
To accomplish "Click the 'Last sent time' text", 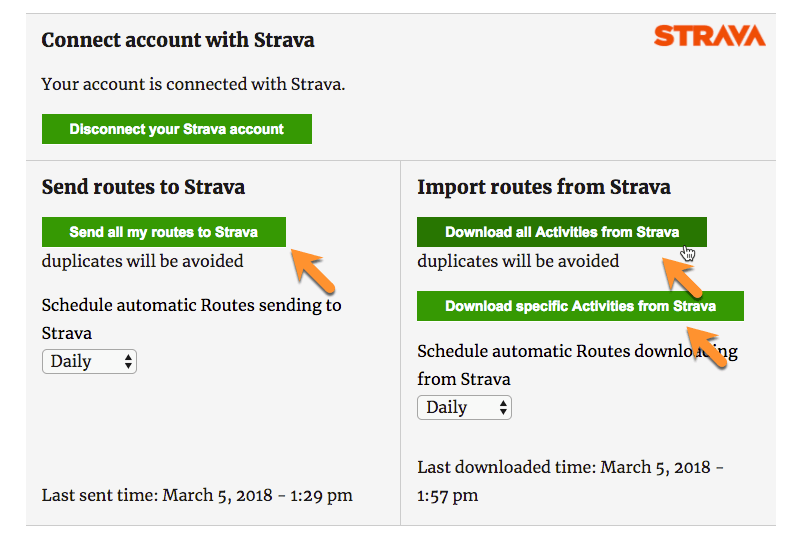I will [x=197, y=495].
